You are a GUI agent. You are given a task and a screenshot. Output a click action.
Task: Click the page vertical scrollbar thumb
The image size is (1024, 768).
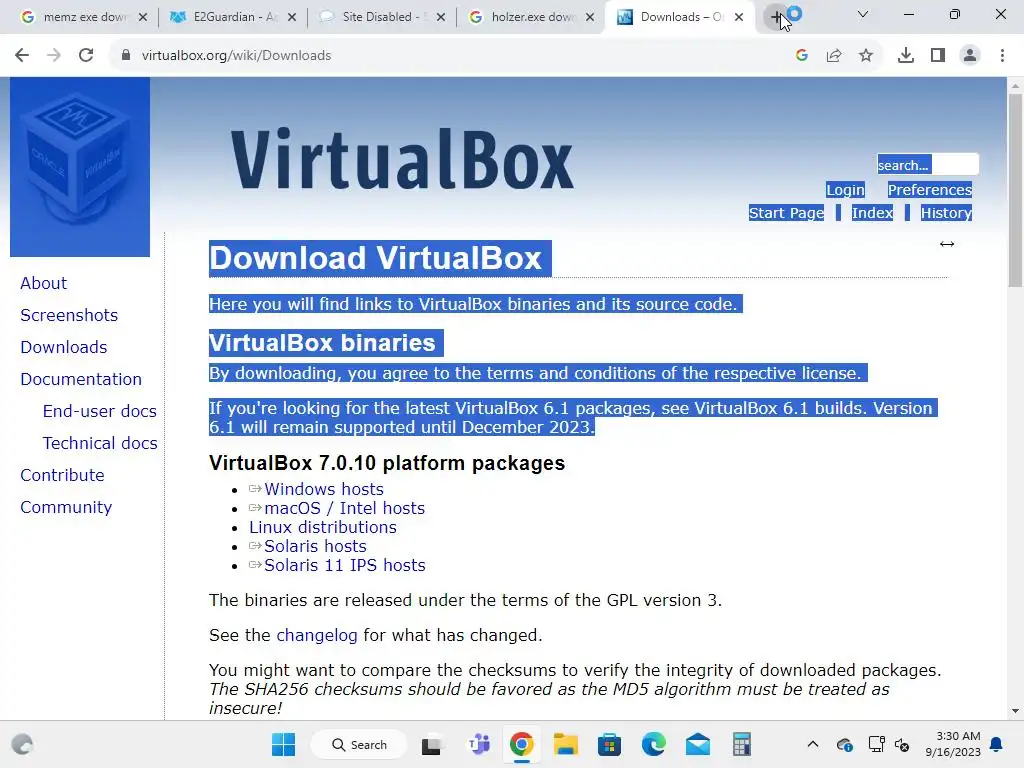[1015, 189]
